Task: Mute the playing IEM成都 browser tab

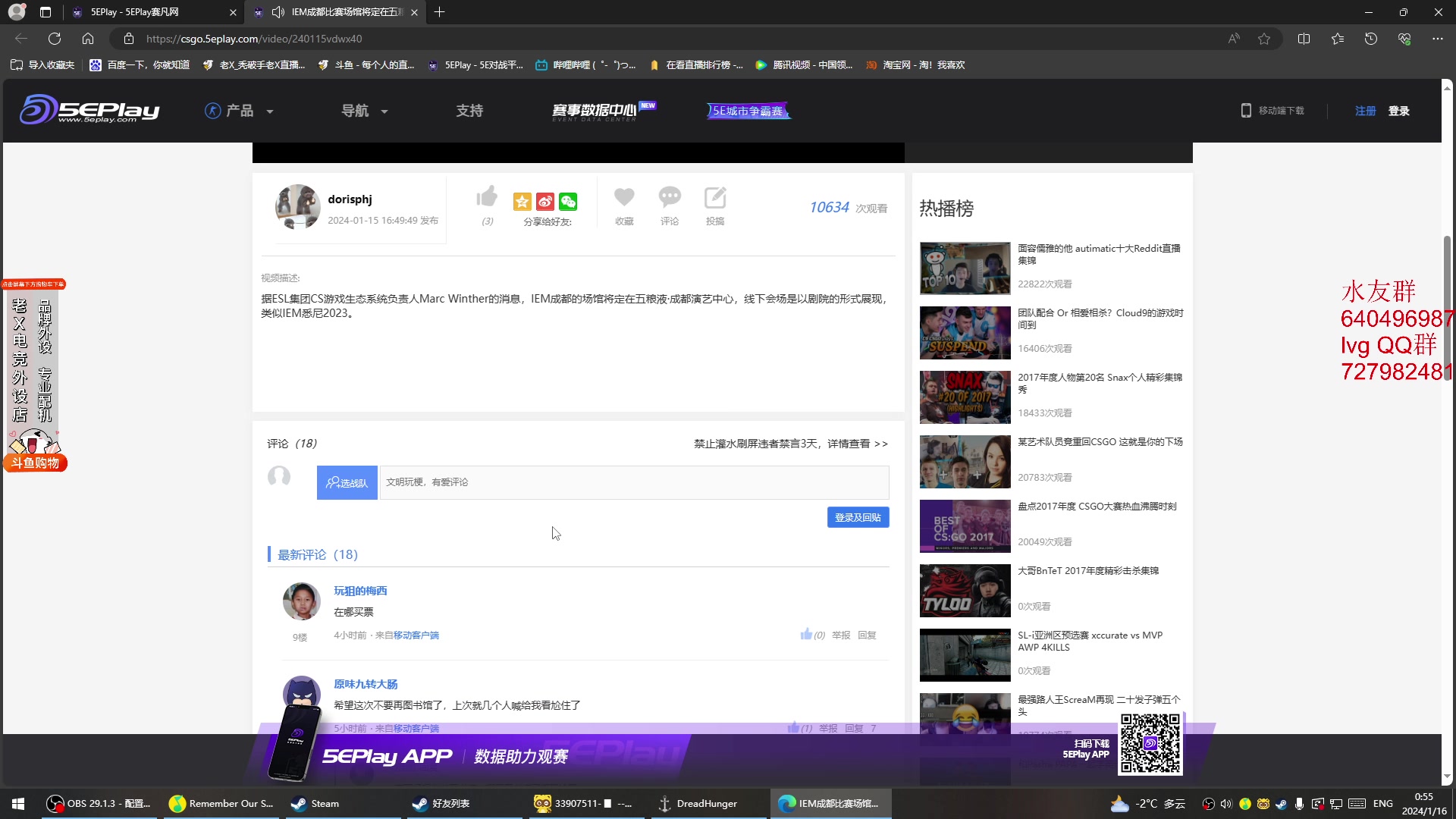Action: click(x=278, y=12)
